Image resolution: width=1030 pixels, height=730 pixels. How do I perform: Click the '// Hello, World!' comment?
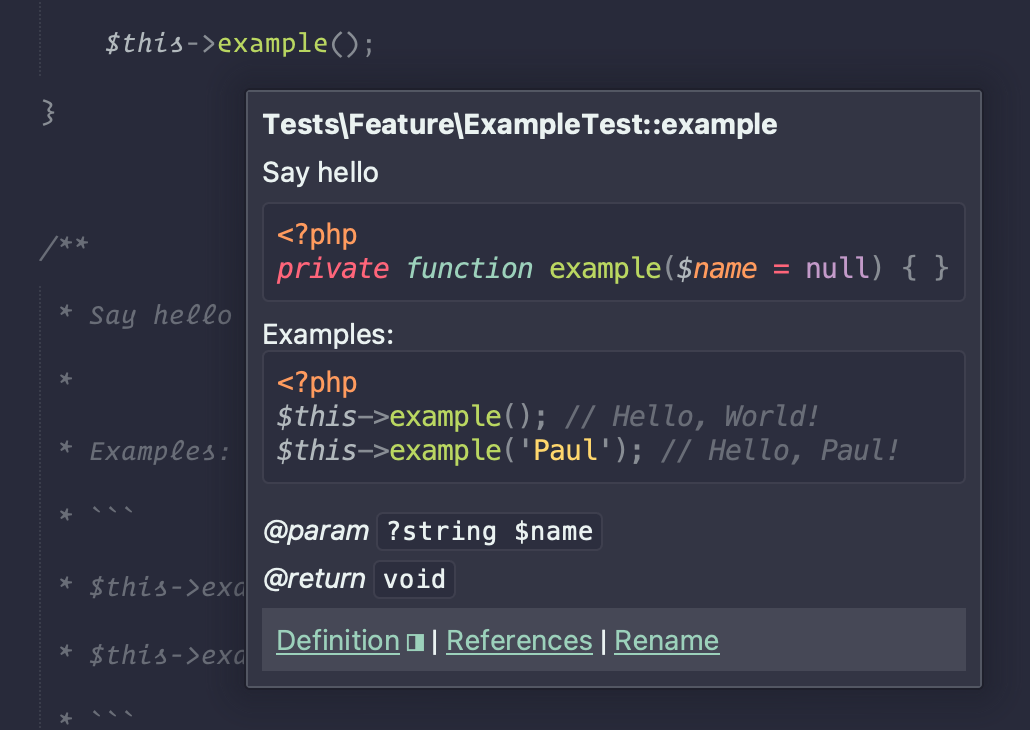click(691, 417)
